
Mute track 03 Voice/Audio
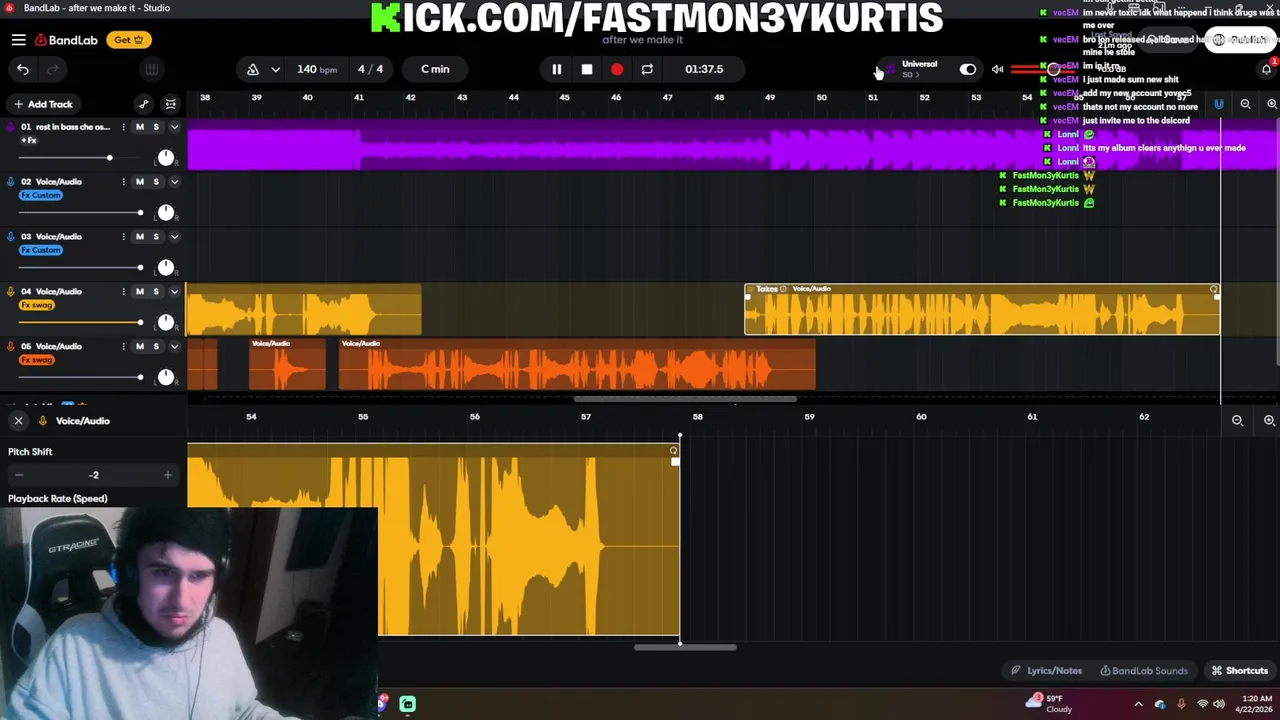pos(140,237)
